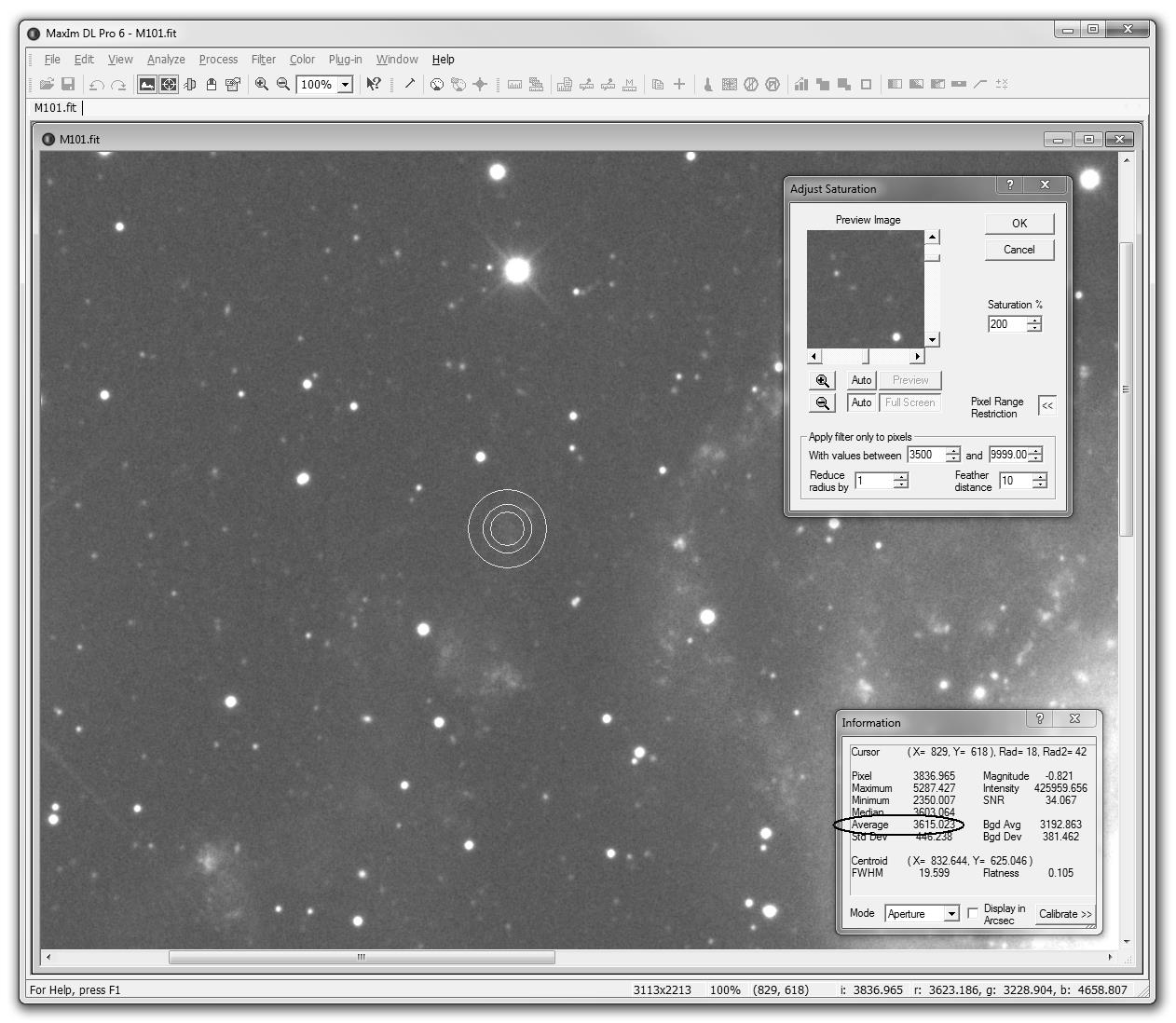Click the single square outline toolbar icon
The width and height of the screenshot is (1176, 1023).
(x=866, y=84)
